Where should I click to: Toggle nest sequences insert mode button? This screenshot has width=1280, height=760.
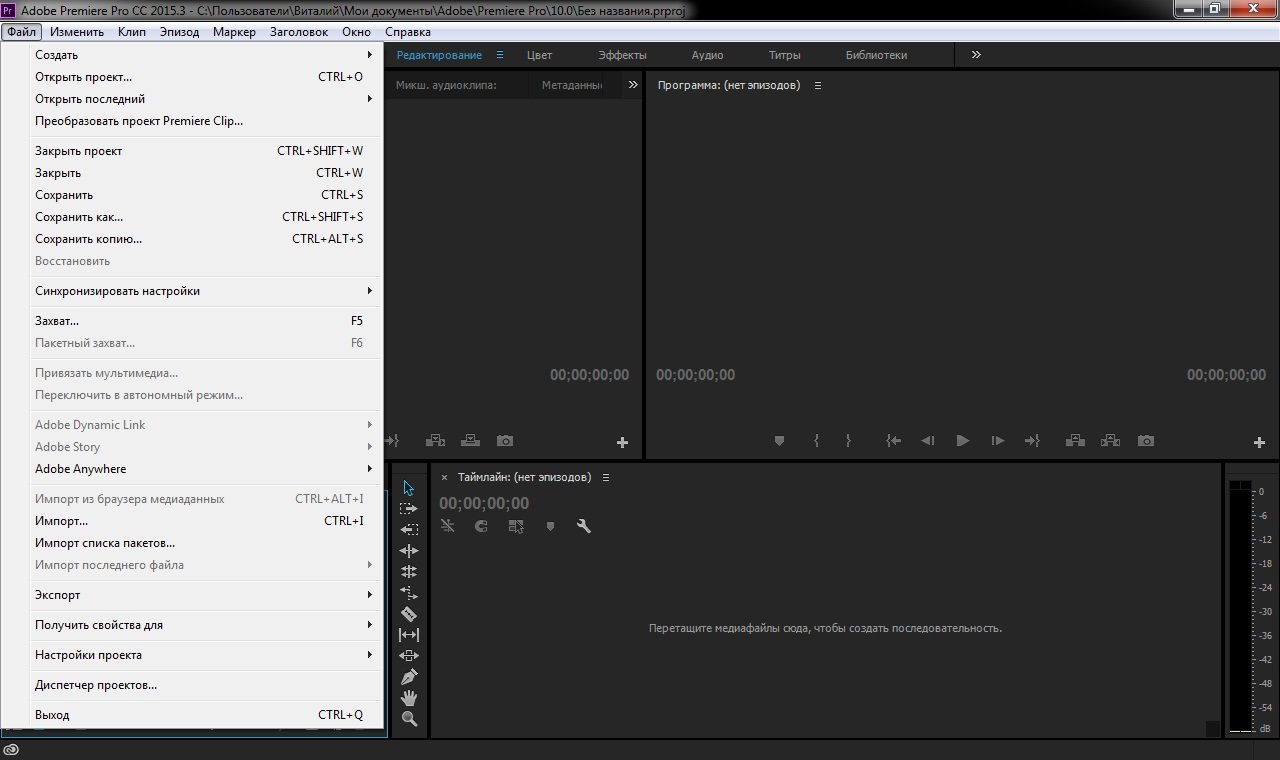[448, 526]
